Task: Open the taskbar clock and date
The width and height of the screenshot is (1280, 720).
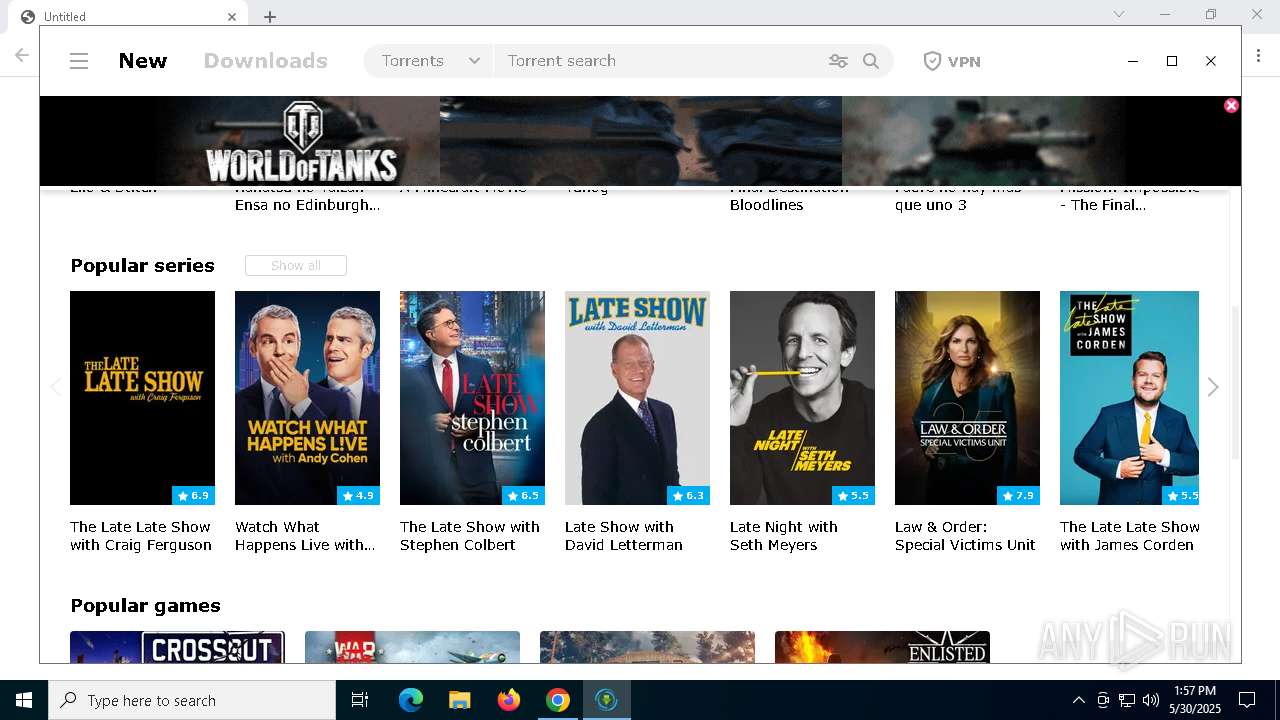Action: click(x=1194, y=700)
